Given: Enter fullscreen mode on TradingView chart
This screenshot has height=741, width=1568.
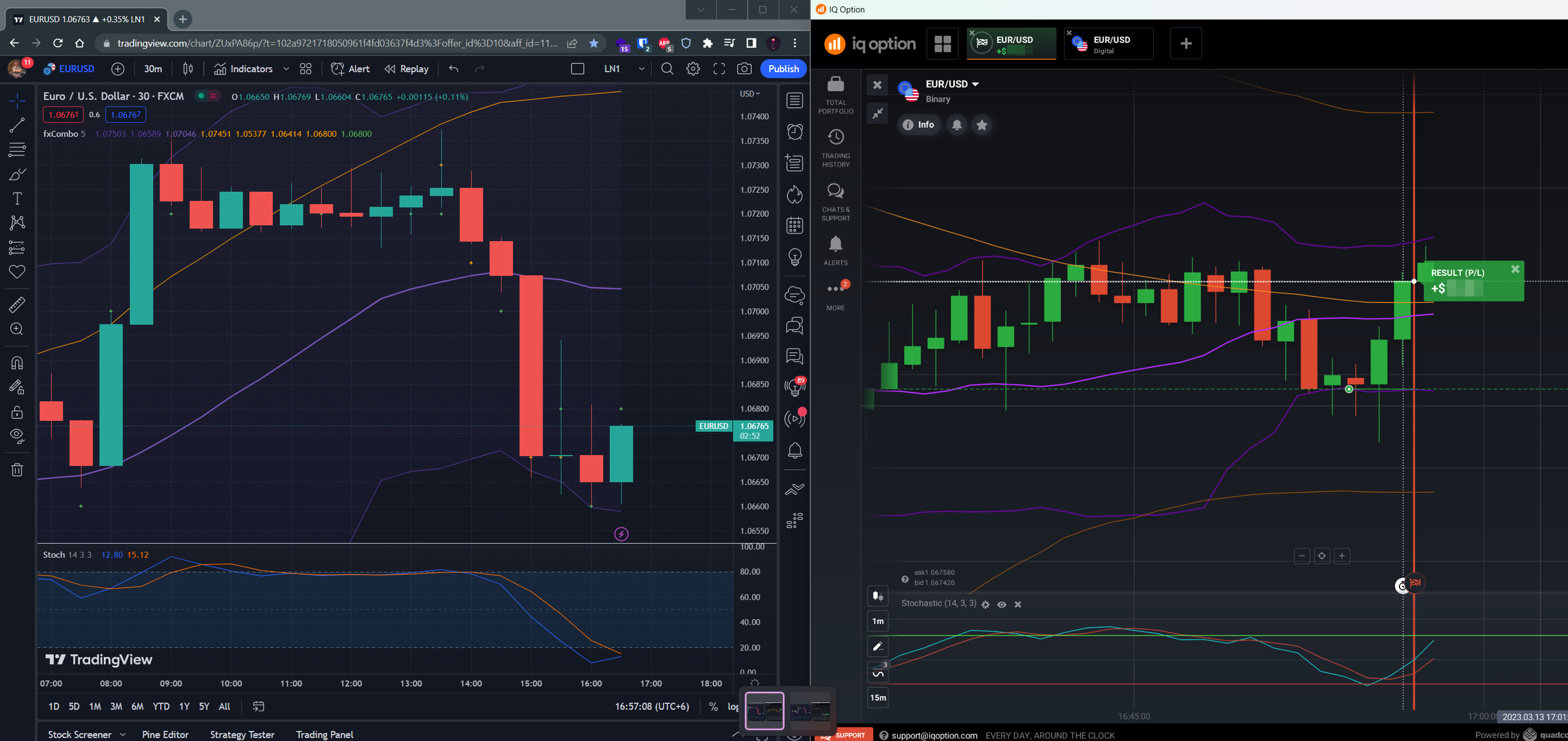Looking at the screenshot, I should tap(719, 69).
